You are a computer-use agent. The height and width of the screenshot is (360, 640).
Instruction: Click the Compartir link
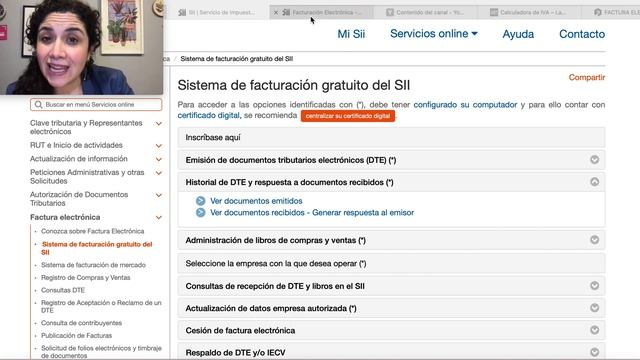[x=587, y=77]
